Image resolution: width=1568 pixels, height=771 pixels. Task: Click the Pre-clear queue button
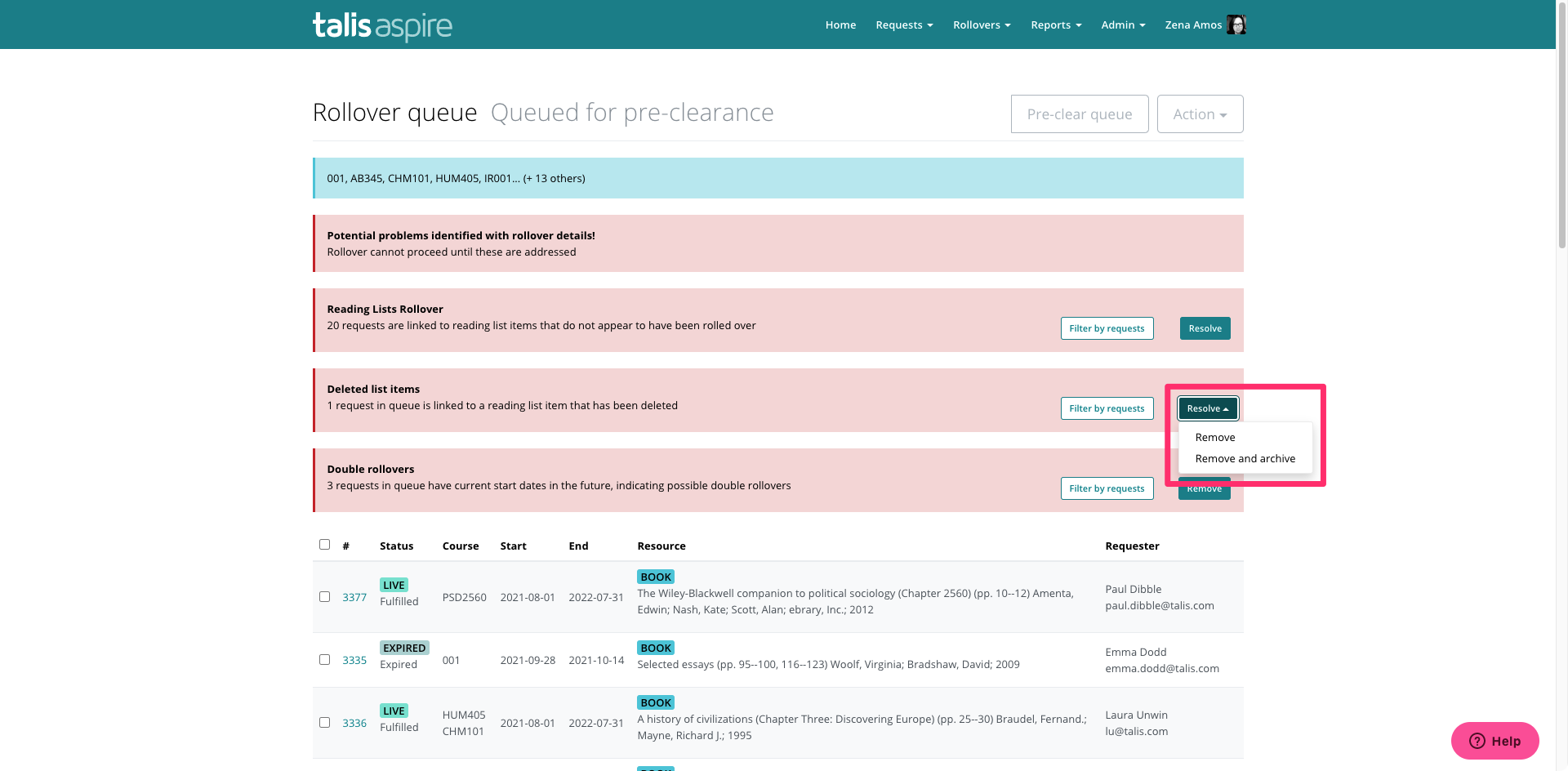coord(1079,114)
